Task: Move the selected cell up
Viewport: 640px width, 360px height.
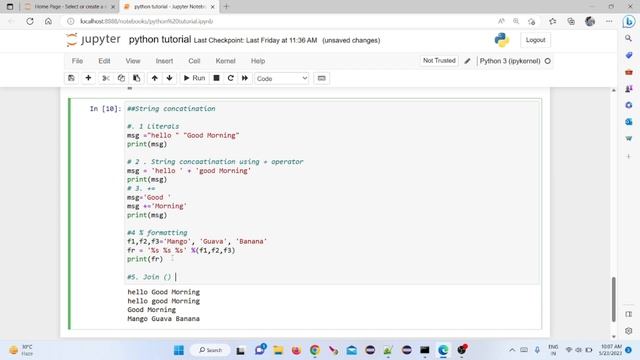Action: [154, 78]
